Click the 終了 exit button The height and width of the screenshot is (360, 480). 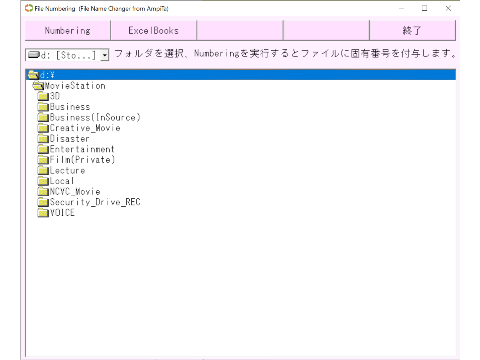click(x=412, y=30)
